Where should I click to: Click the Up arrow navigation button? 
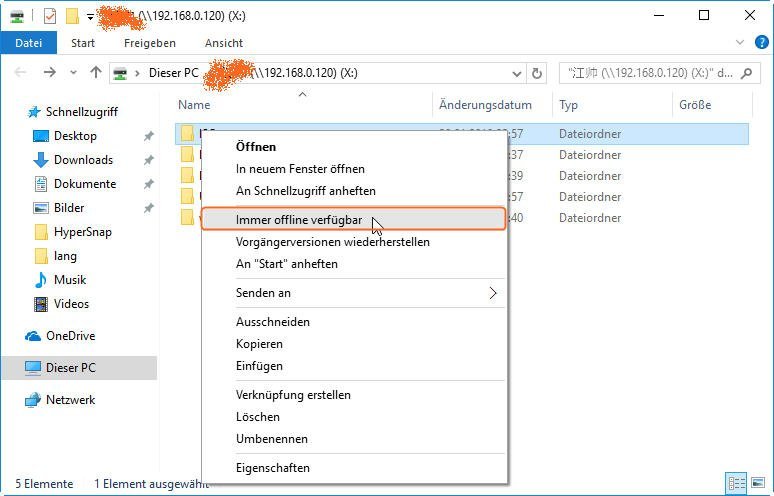[x=96, y=73]
